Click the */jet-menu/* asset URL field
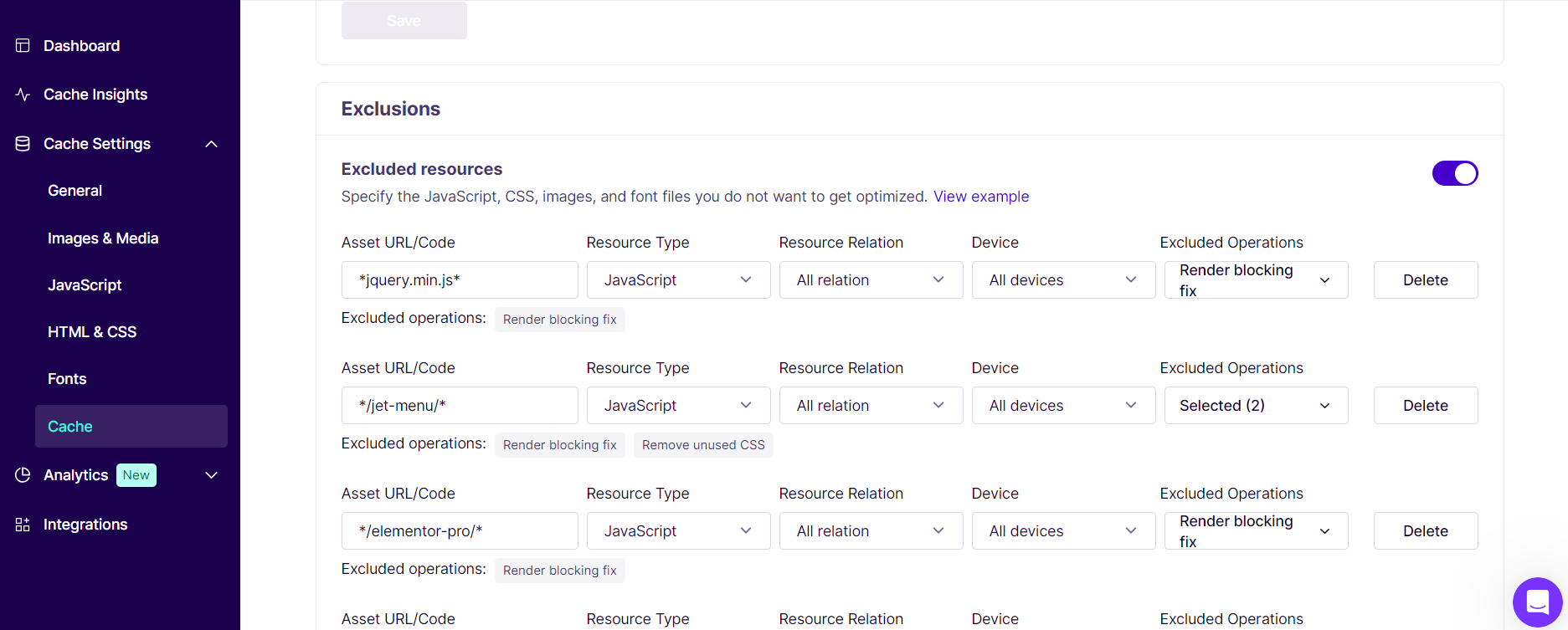This screenshot has height=630, width=1568. tap(460, 406)
